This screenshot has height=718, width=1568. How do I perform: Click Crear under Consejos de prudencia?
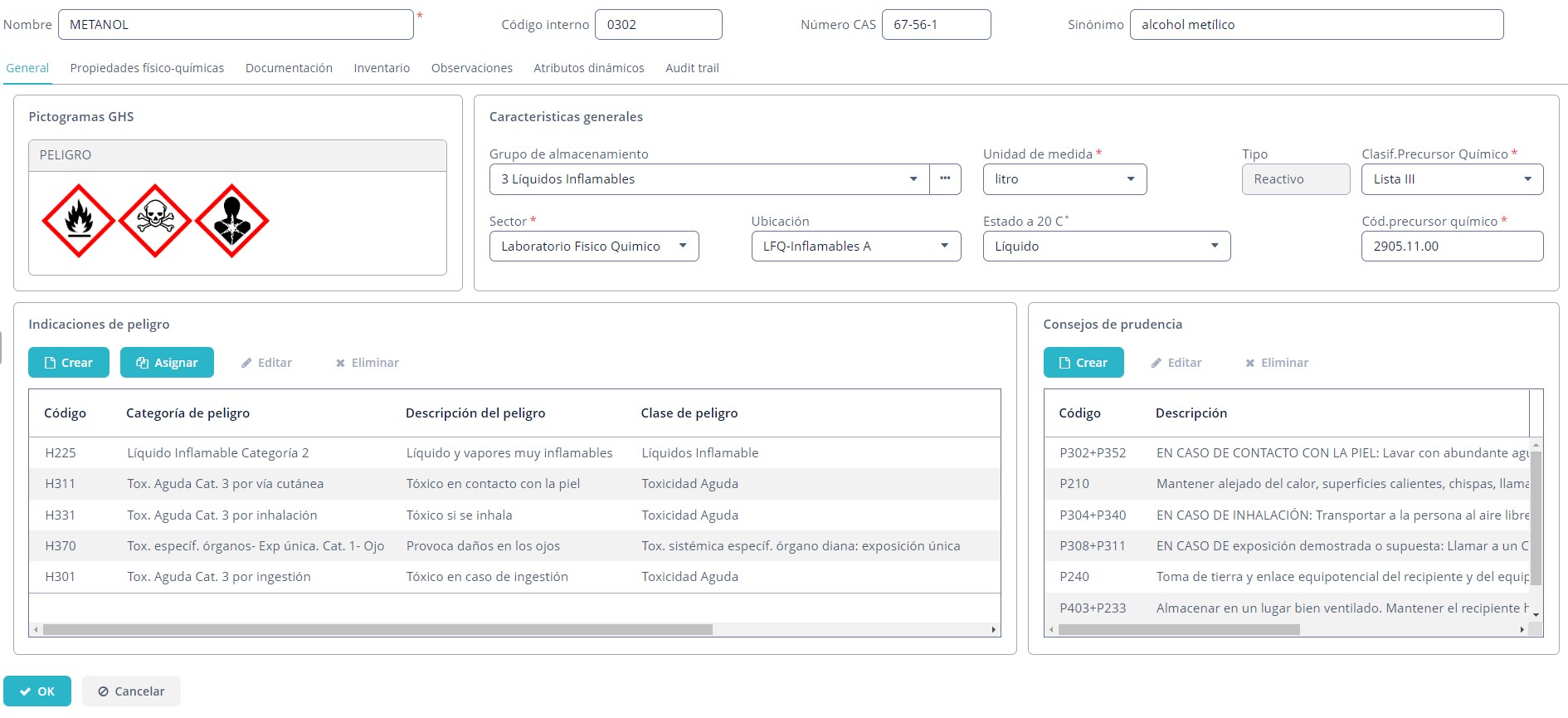pos(1083,363)
